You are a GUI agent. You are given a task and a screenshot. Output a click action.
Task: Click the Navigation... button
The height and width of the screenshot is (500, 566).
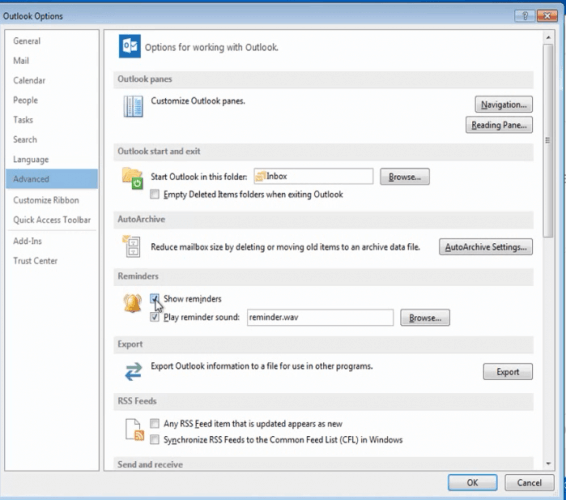pyautogui.click(x=504, y=105)
